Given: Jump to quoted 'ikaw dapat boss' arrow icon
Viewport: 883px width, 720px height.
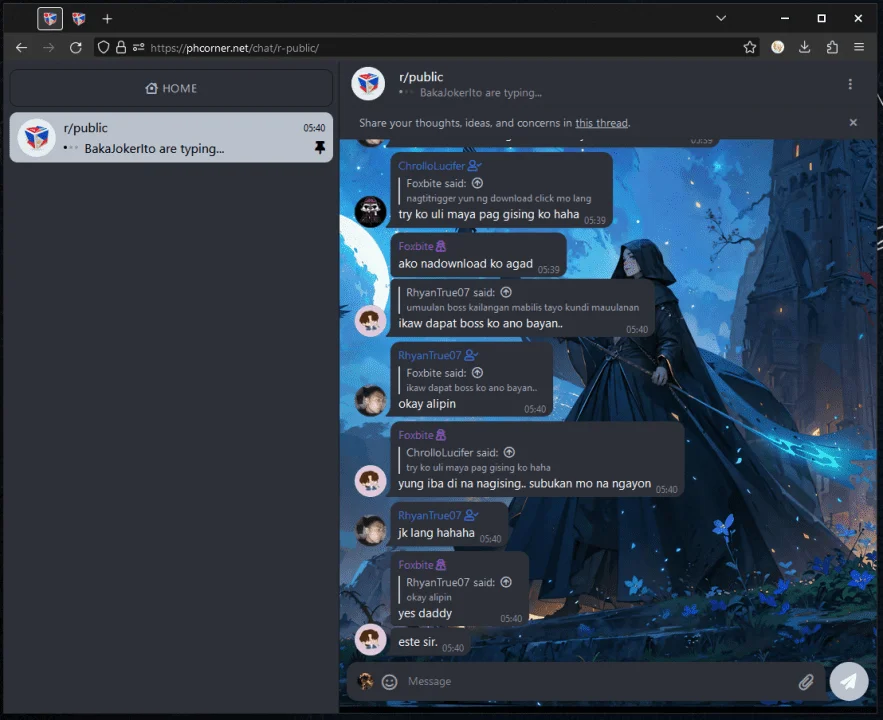Looking at the screenshot, I should 478,373.
